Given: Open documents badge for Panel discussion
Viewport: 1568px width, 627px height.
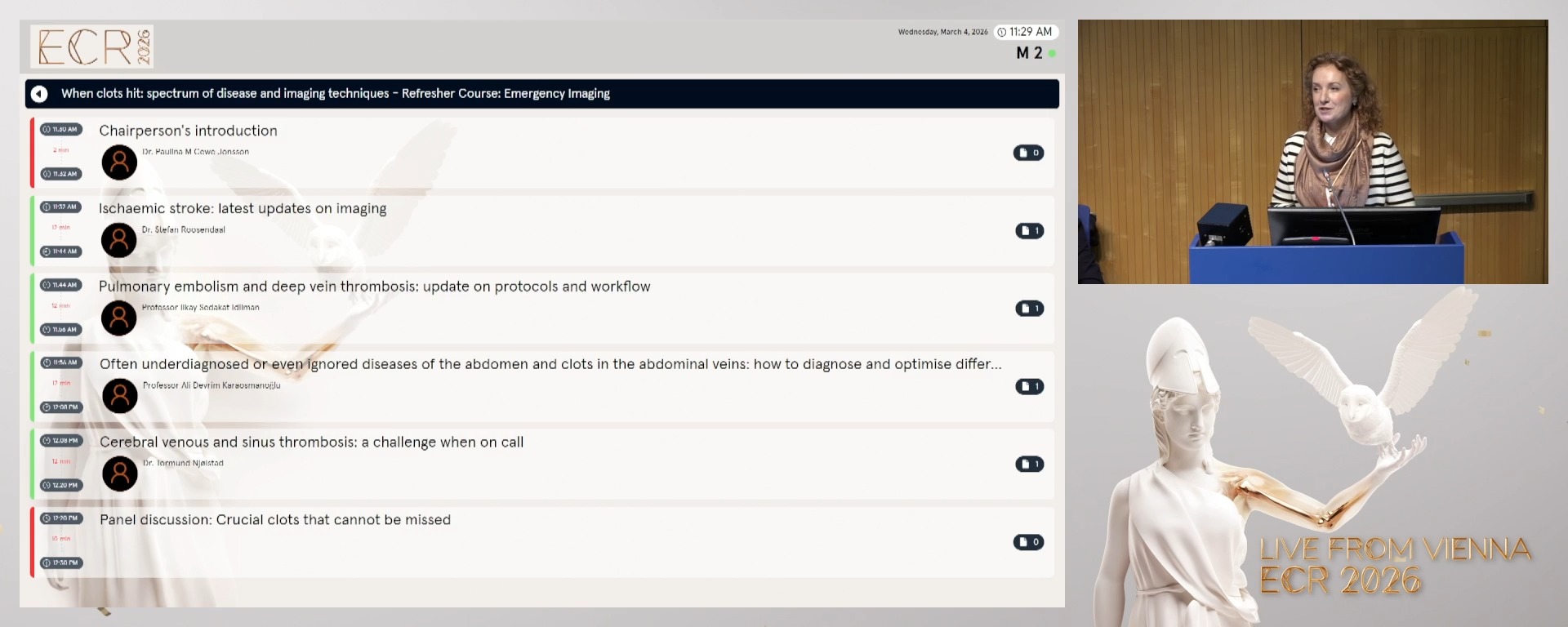Looking at the screenshot, I should pos(1028,542).
